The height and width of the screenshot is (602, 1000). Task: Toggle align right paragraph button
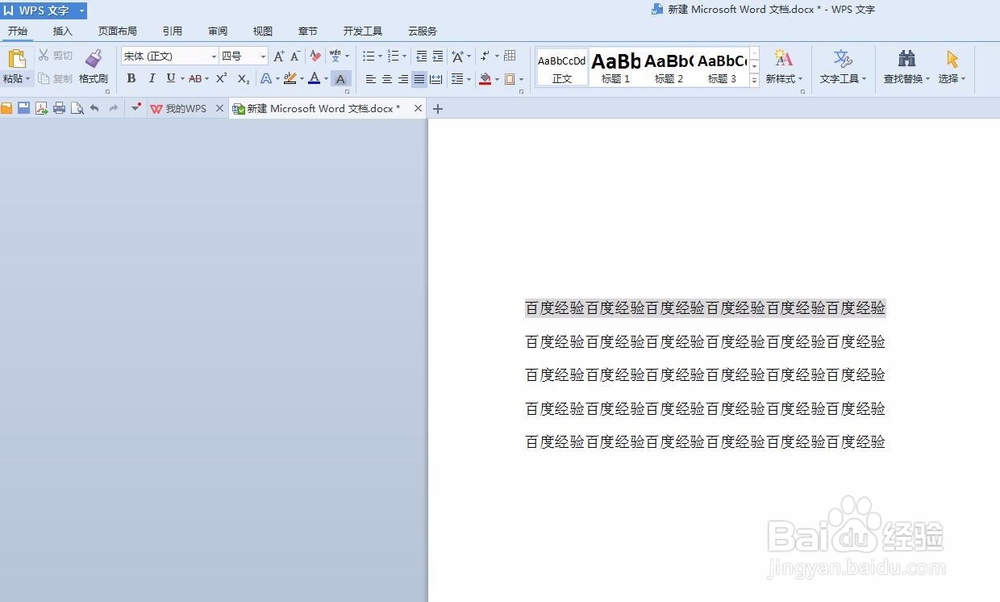(x=402, y=79)
